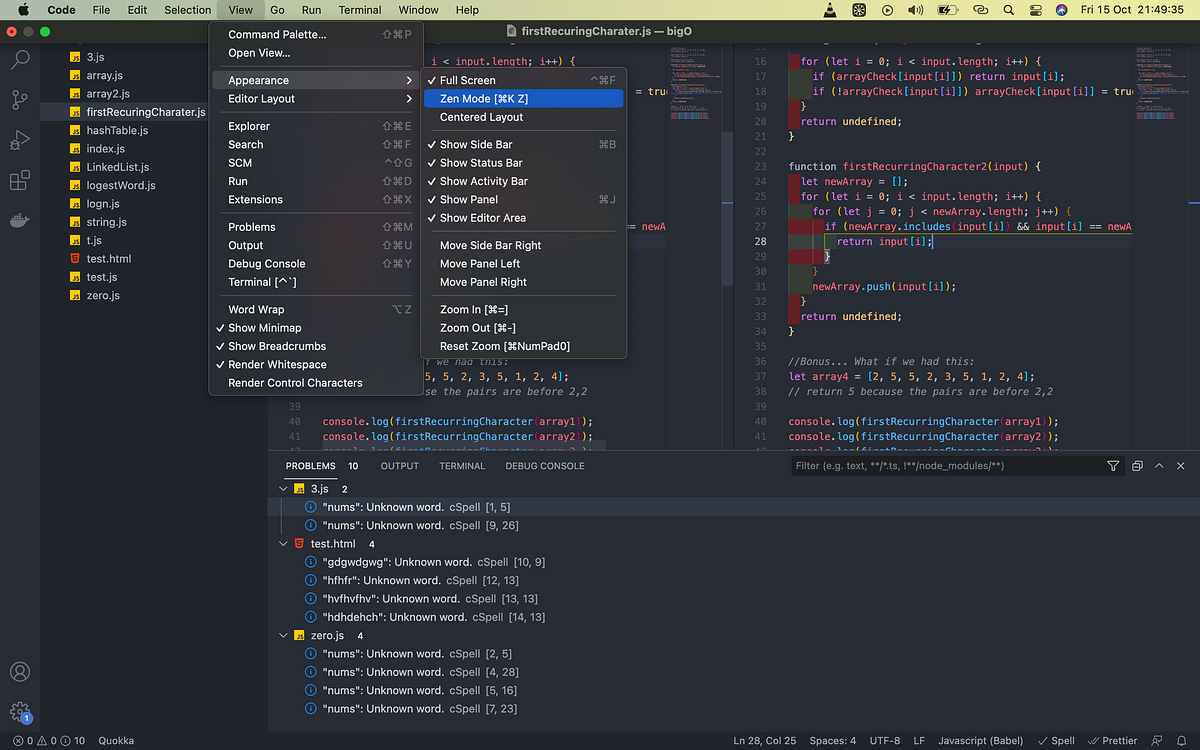Switch to the TERMINAL panel tab

pos(462,465)
